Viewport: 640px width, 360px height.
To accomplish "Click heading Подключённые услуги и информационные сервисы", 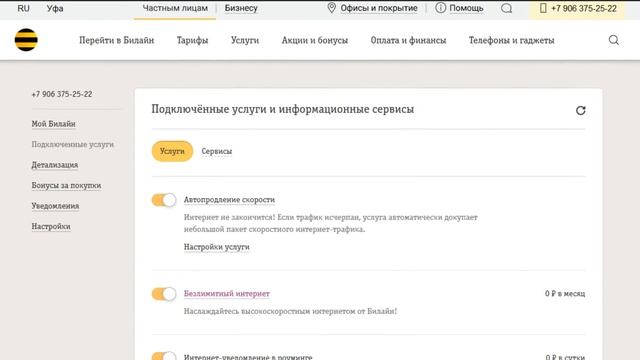I will 282,109.
